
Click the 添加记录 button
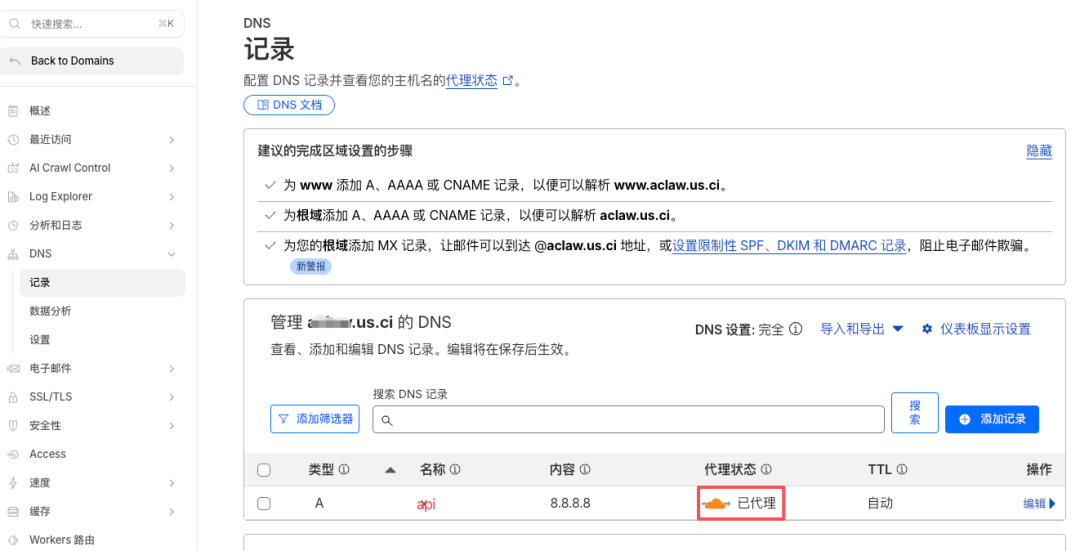pos(991,419)
